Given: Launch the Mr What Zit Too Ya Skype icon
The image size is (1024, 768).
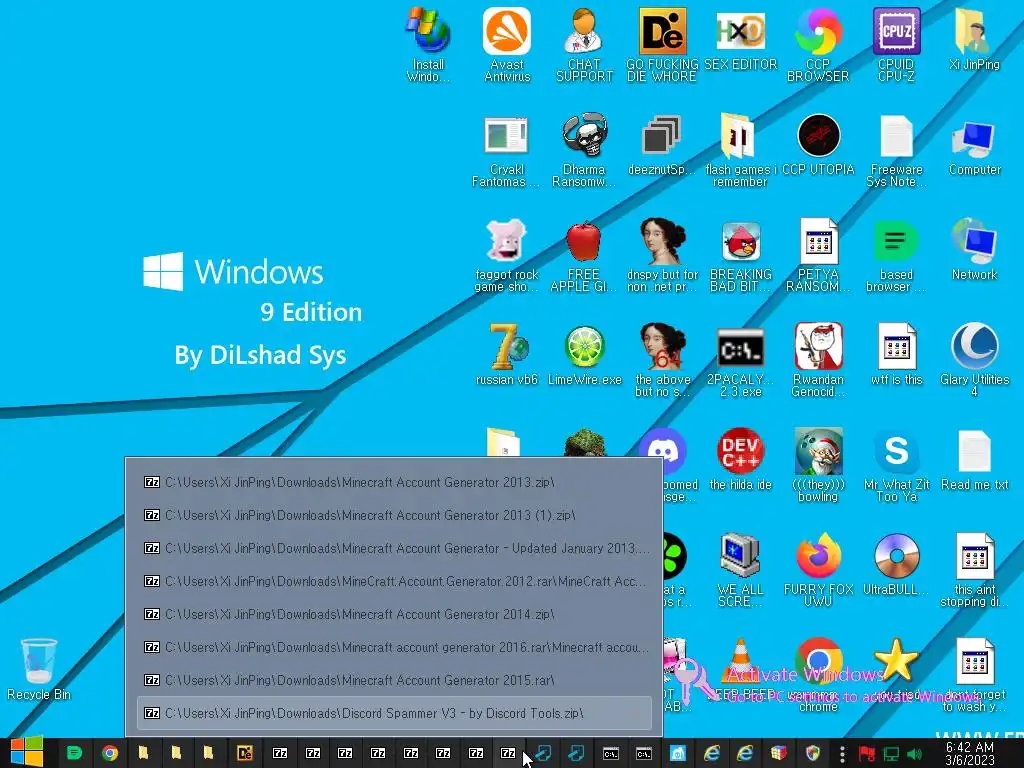Looking at the screenshot, I should 896,466.
